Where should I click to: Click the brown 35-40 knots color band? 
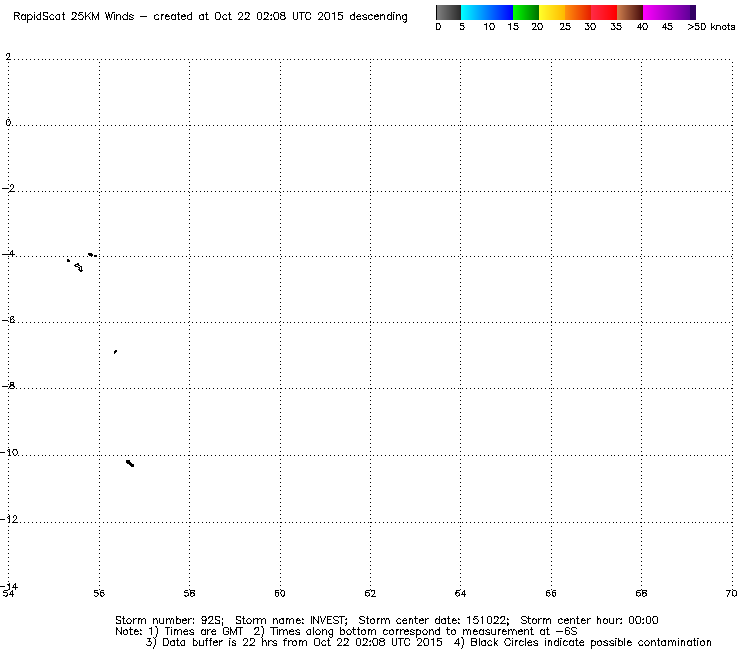630,12
